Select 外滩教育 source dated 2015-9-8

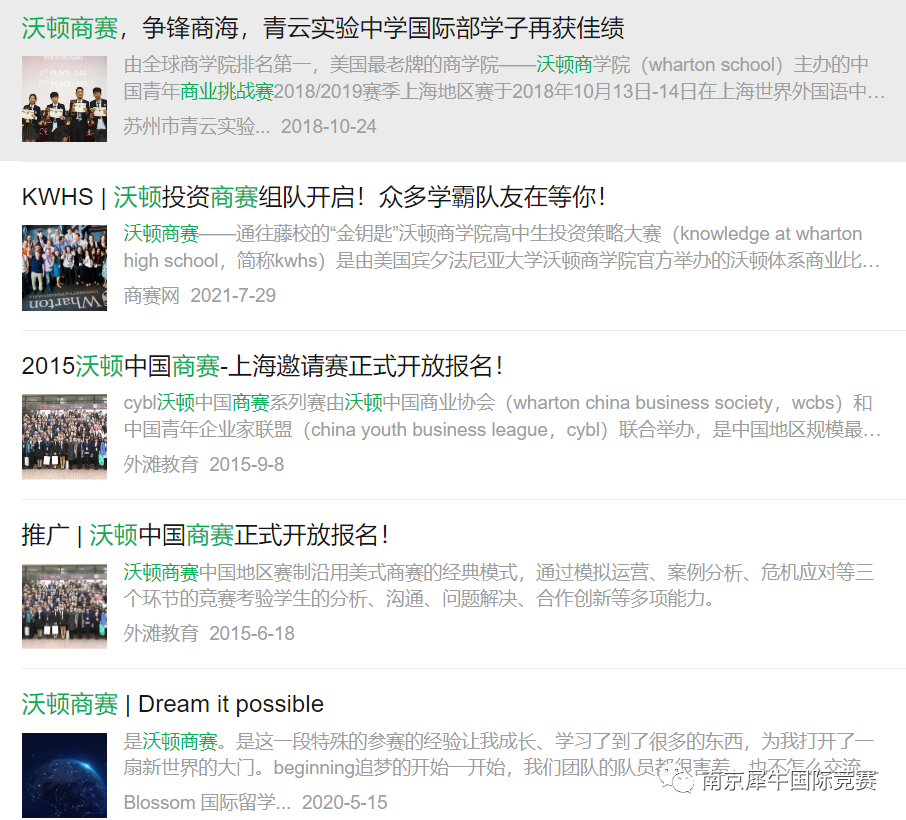tap(161, 465)
